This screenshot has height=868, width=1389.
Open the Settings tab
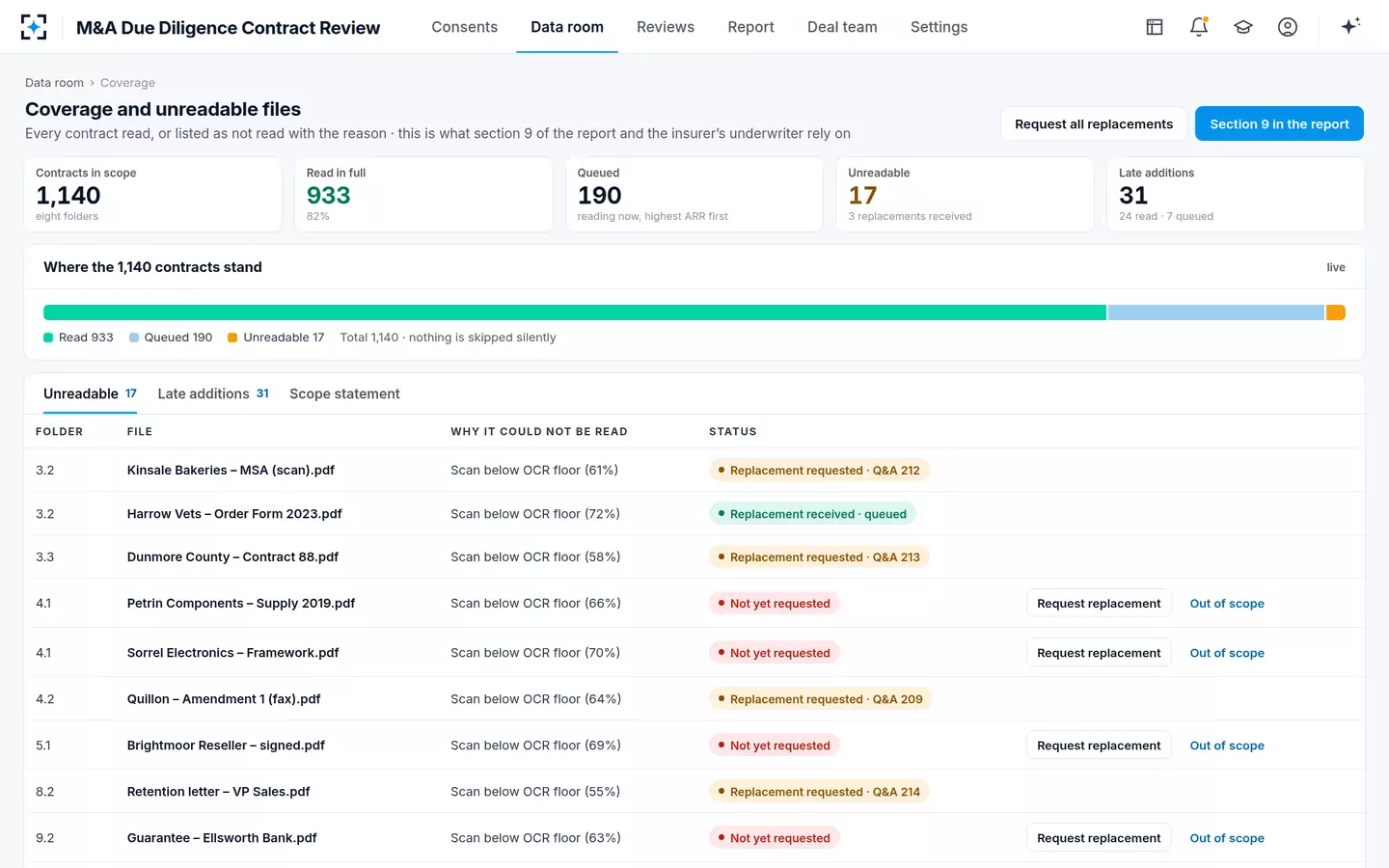coord(939,27)
